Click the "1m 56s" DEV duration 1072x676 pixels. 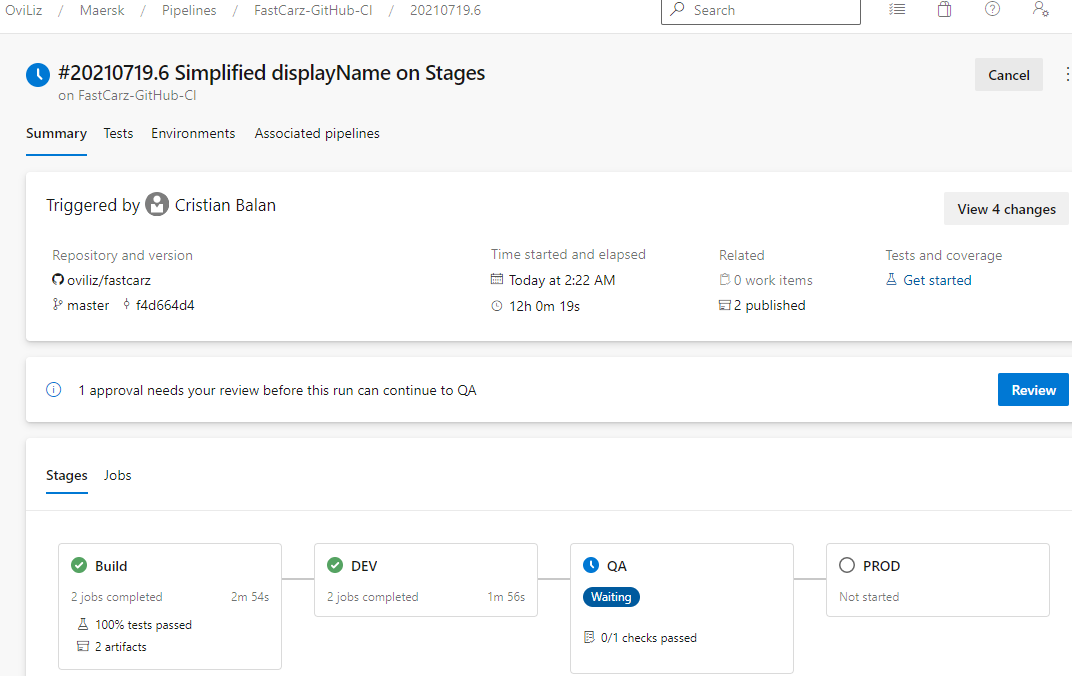[506, 597]
